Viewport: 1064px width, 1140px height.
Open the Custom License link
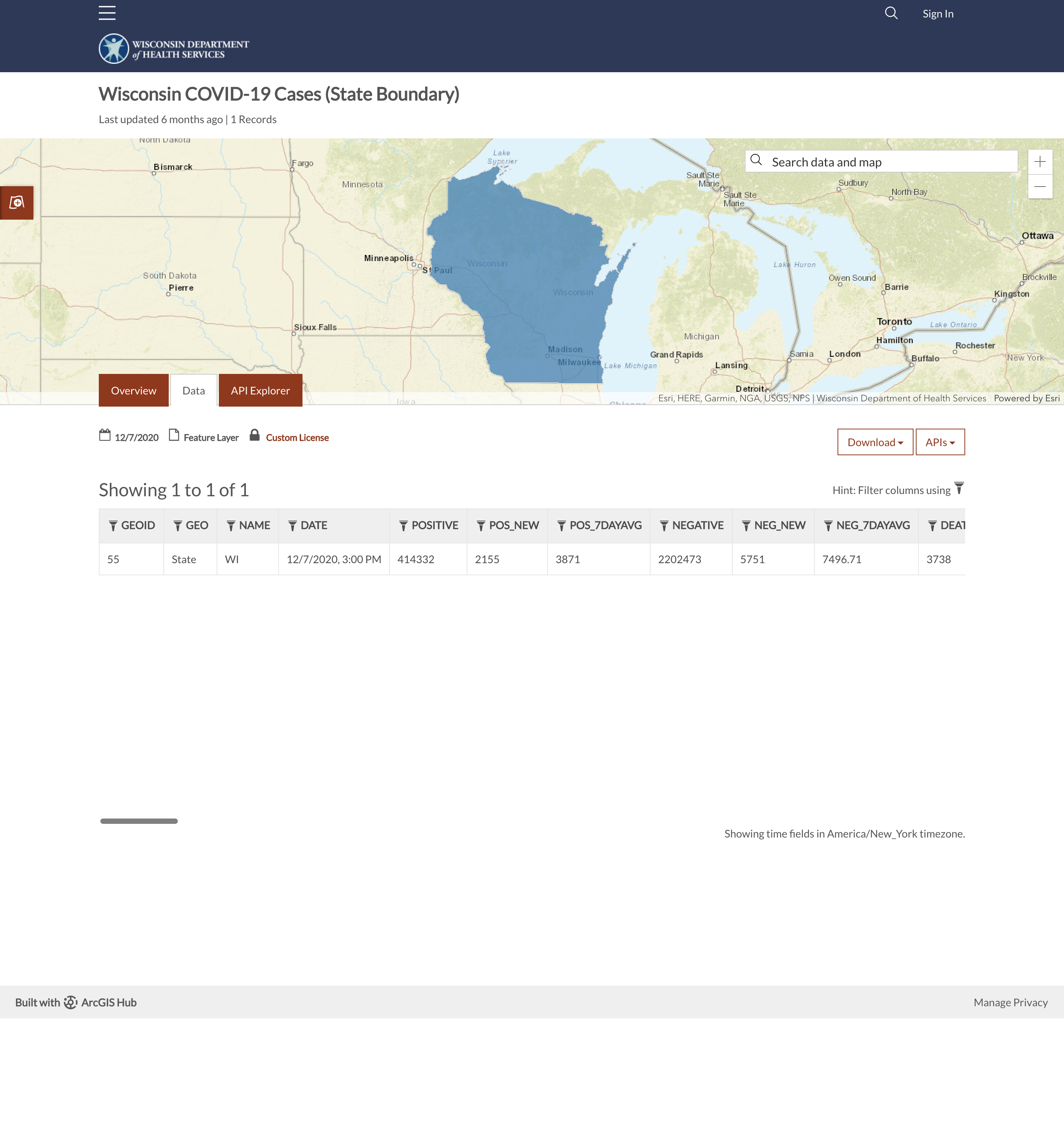tap(297, 437)
